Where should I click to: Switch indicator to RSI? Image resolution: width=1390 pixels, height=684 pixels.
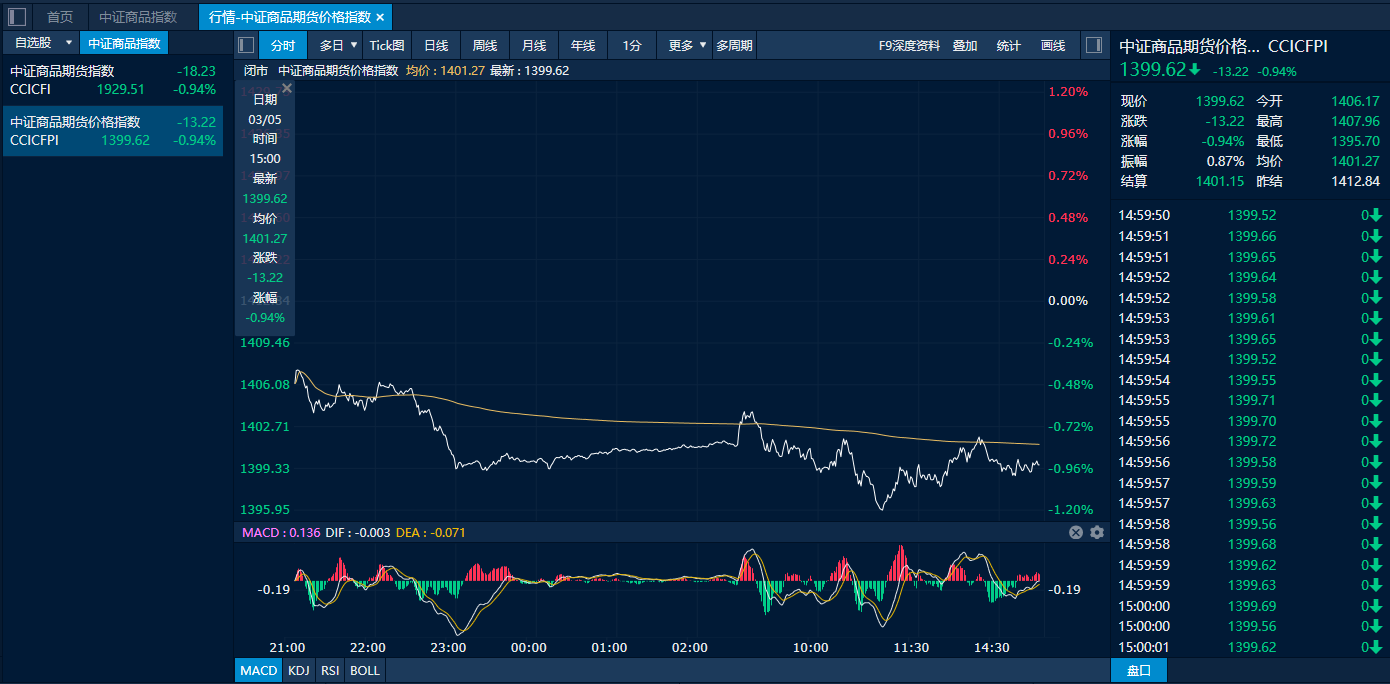pyautogui.click(x=329, y=670)
